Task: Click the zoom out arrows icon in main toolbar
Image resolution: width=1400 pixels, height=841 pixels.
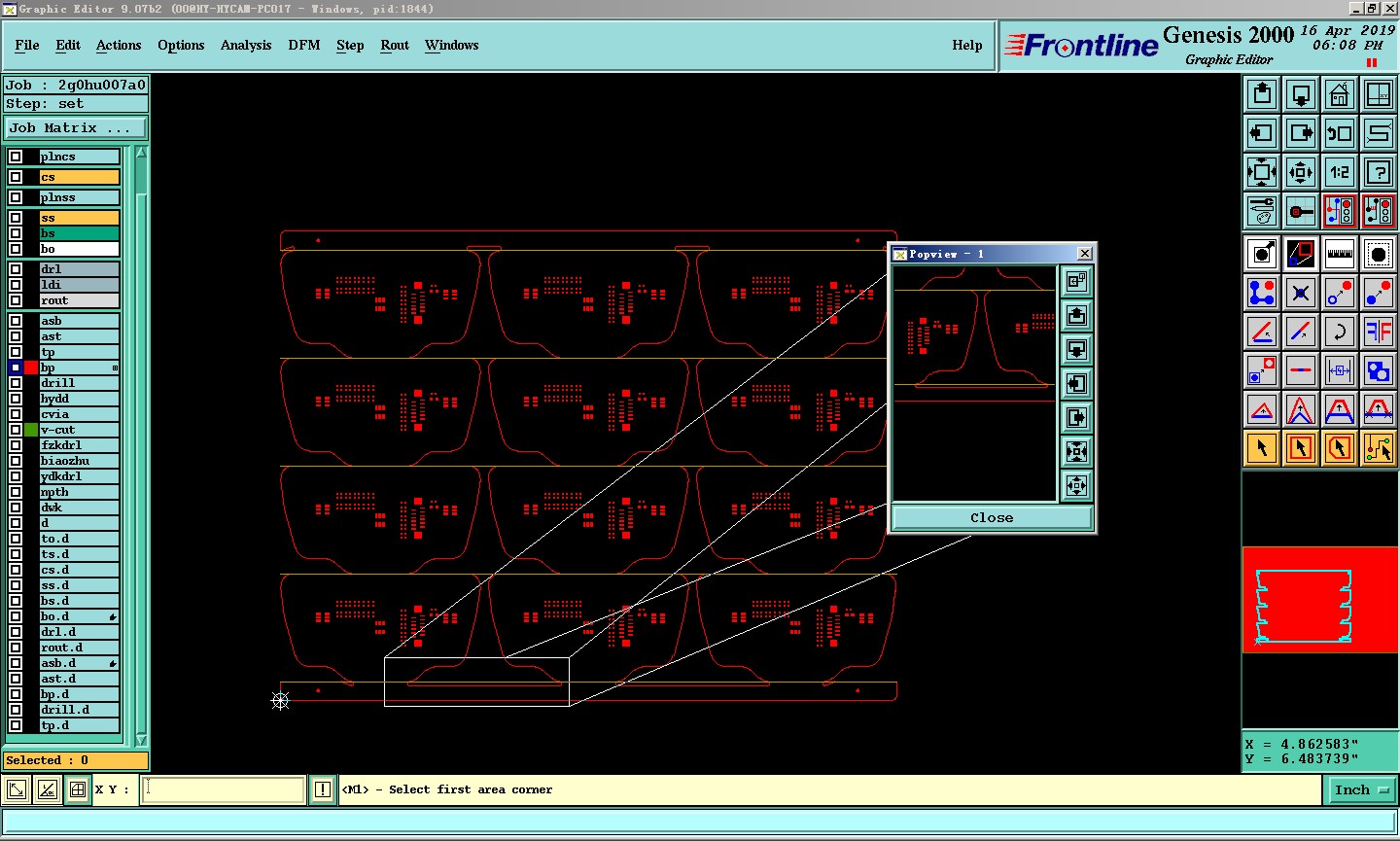Action: click(1262, 172)
